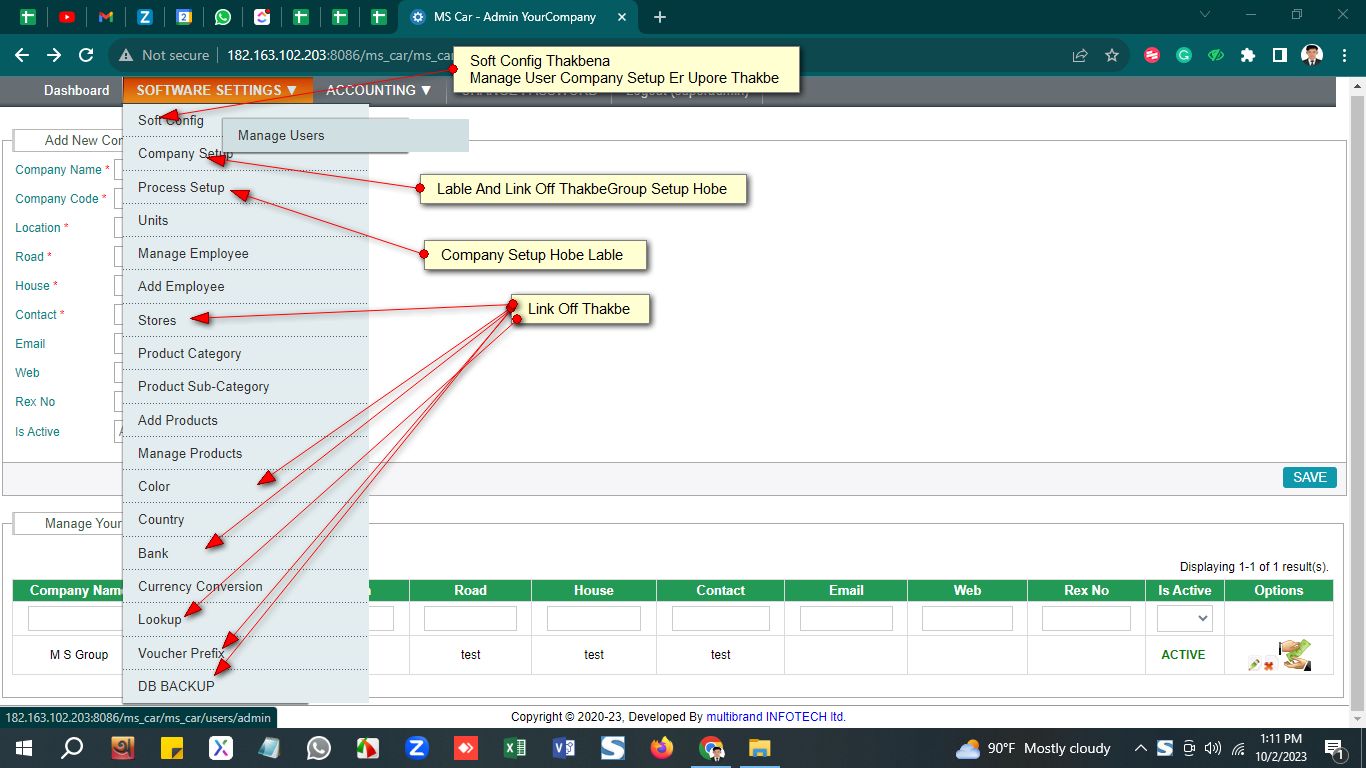1366x768 pixels.
Task: Open the WhatsApp app on the taskbar
Action: [x=319, y=748]
